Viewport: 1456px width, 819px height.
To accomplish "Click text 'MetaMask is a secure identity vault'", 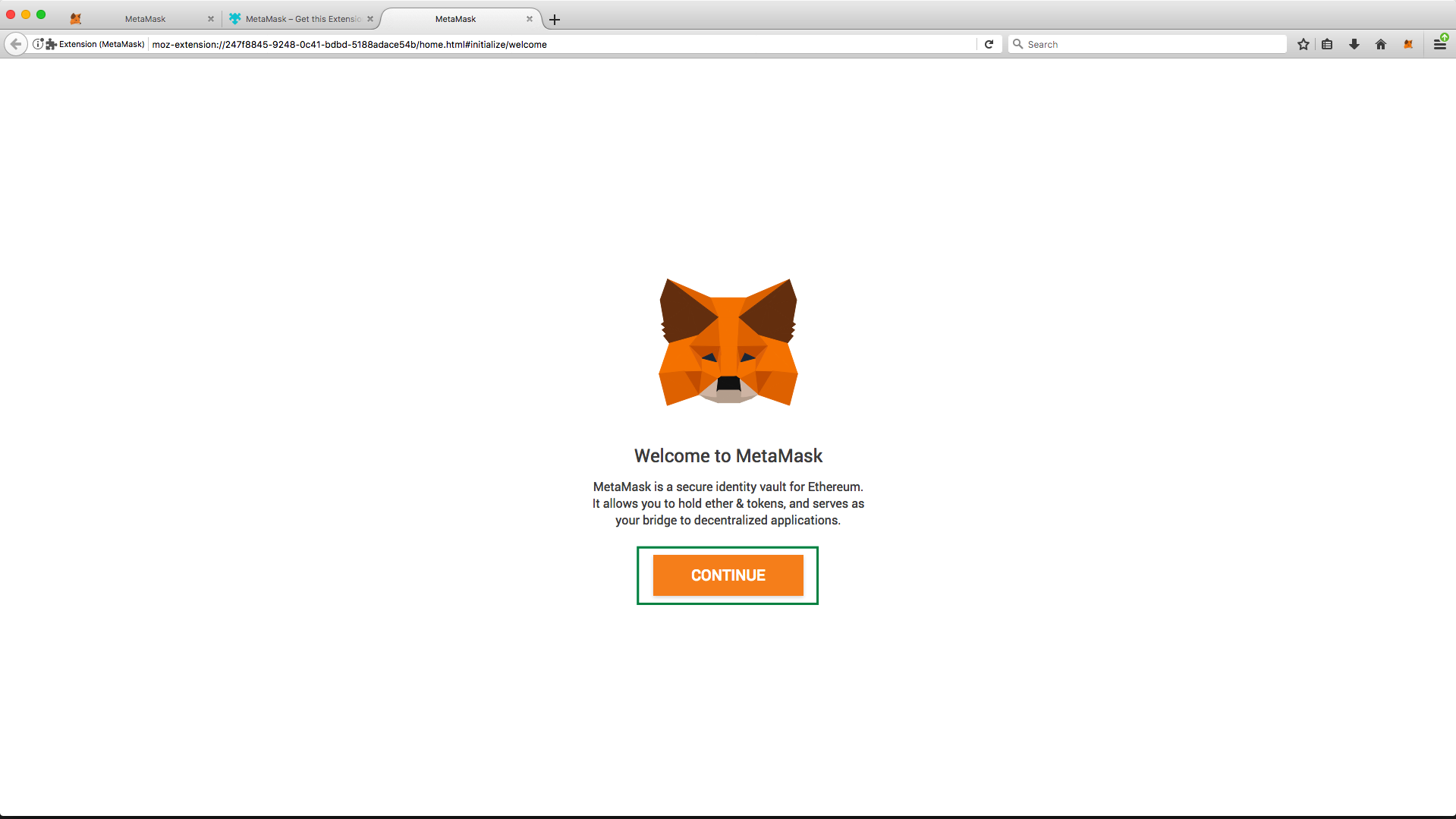I will pyautogui.click(x=690, y=487).
